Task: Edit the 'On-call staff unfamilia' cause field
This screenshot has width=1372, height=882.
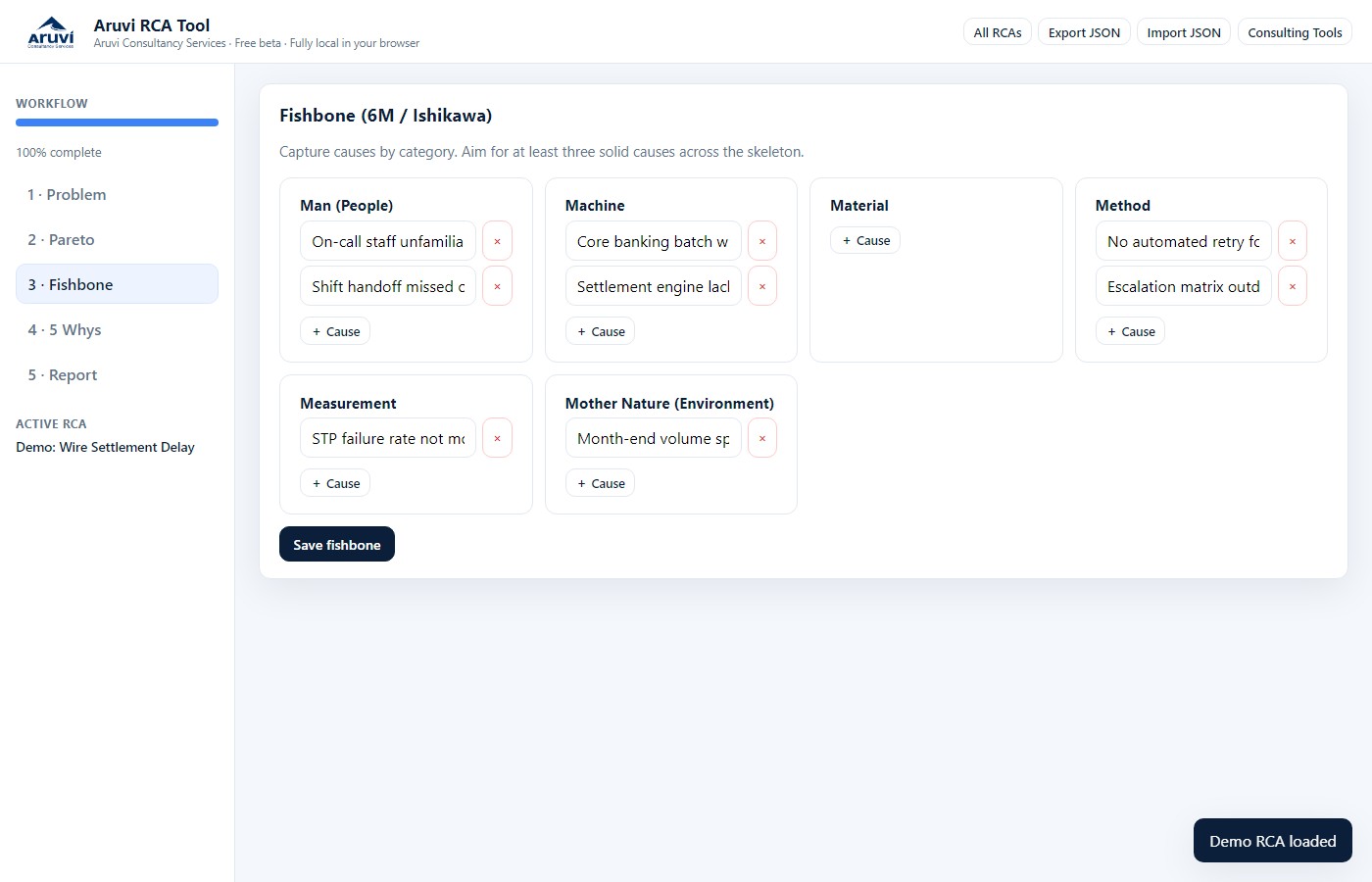Action: click(388, 241)
